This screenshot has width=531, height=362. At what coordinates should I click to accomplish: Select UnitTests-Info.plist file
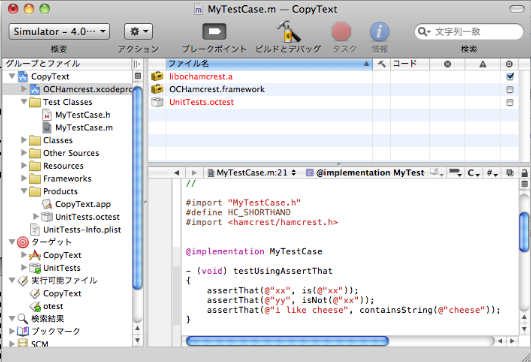[x=82, y=230]
